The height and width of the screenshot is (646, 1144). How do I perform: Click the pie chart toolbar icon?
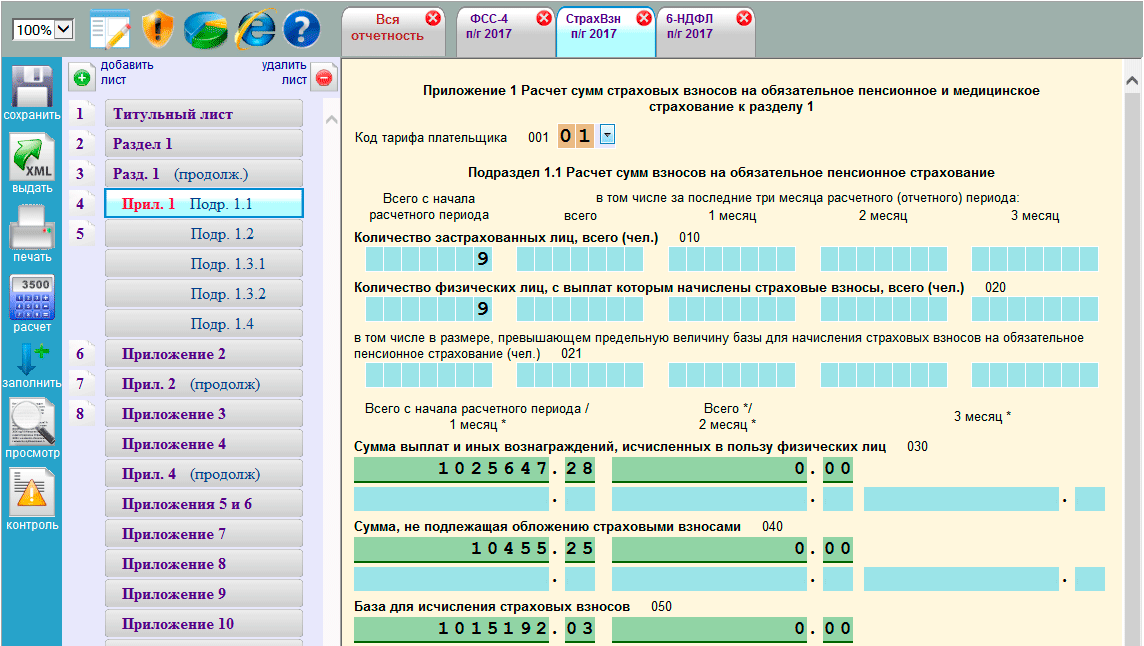point(205,30)
